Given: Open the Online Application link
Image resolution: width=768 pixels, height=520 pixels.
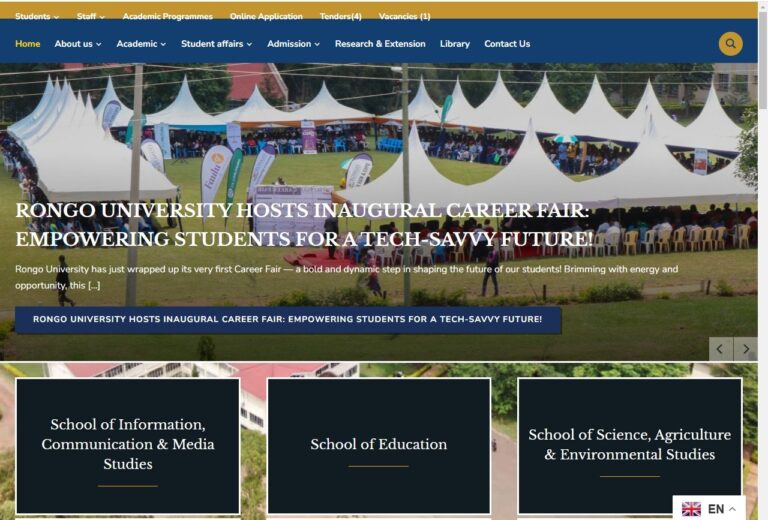Looking at the screenshot, I should tap(266, 16).
